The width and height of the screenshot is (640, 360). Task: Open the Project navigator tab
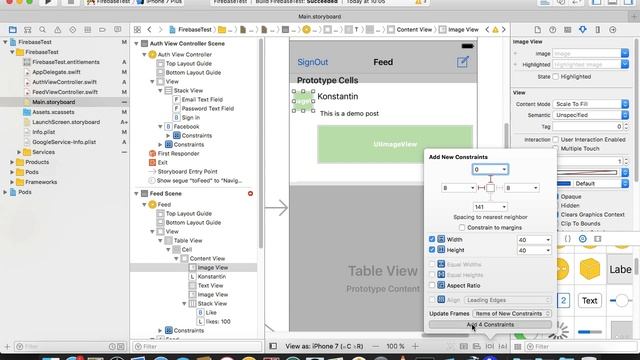13,30
